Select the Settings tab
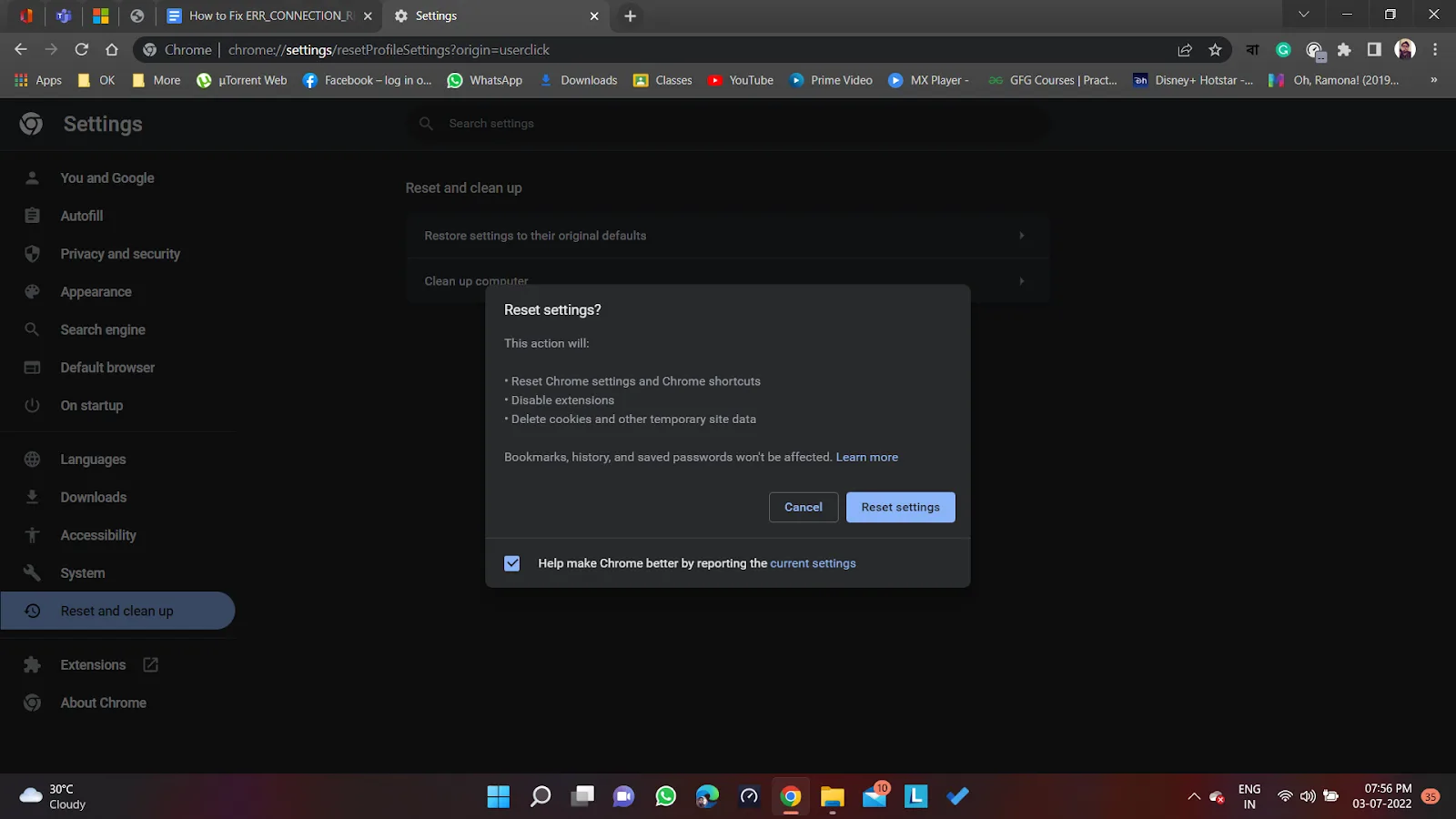 tap(496, 15)
